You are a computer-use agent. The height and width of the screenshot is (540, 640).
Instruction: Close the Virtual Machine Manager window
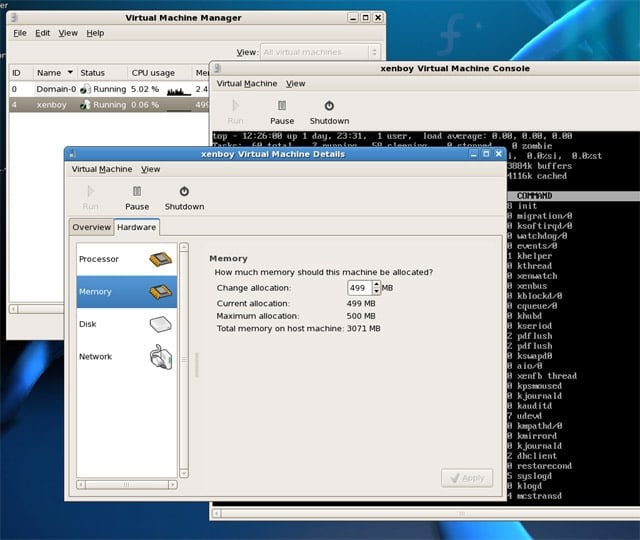pyautogui.click(x=378, y=18)
